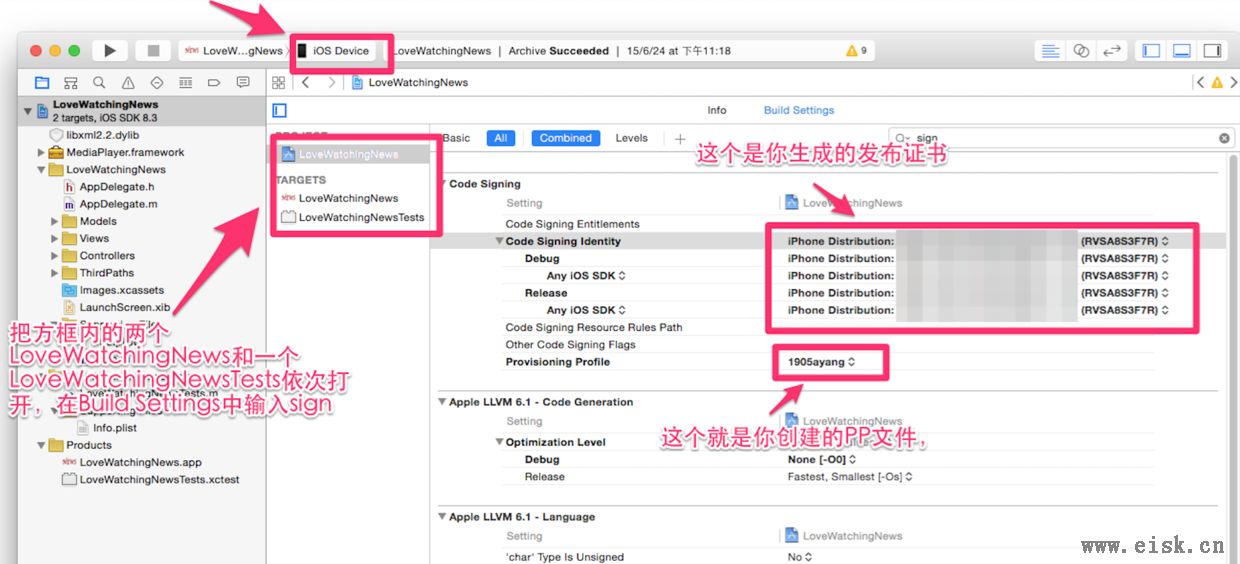This screenshot has height=564, width=1240.
Task: Toggle the Utilities panel visibility
Action: coord(1212,50)
